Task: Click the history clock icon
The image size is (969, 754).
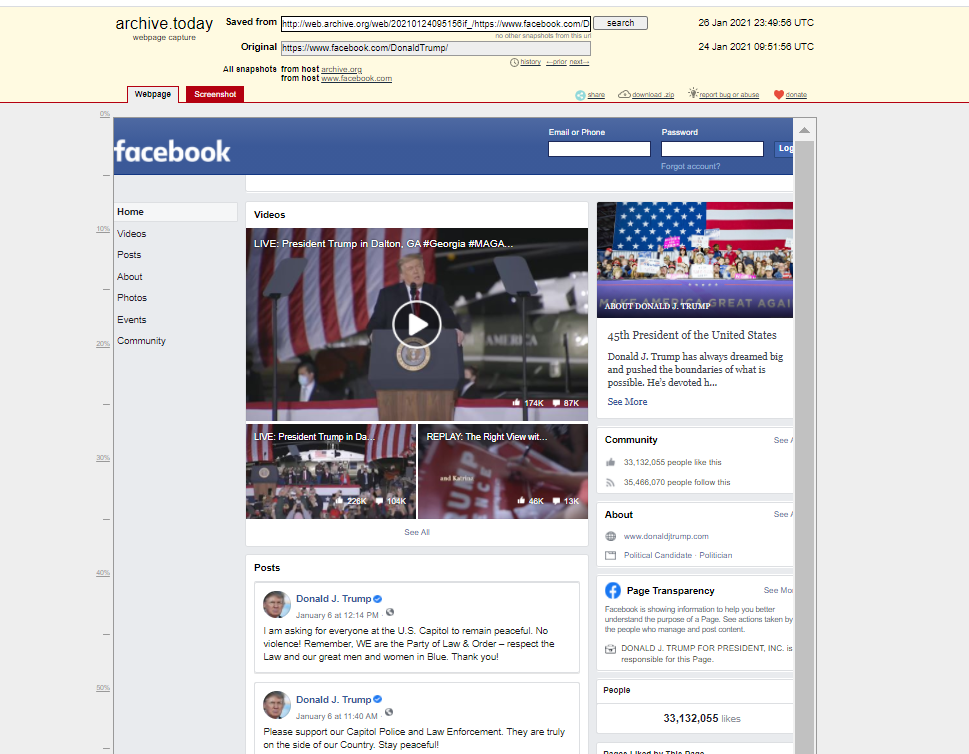Action: click(512, 61)
